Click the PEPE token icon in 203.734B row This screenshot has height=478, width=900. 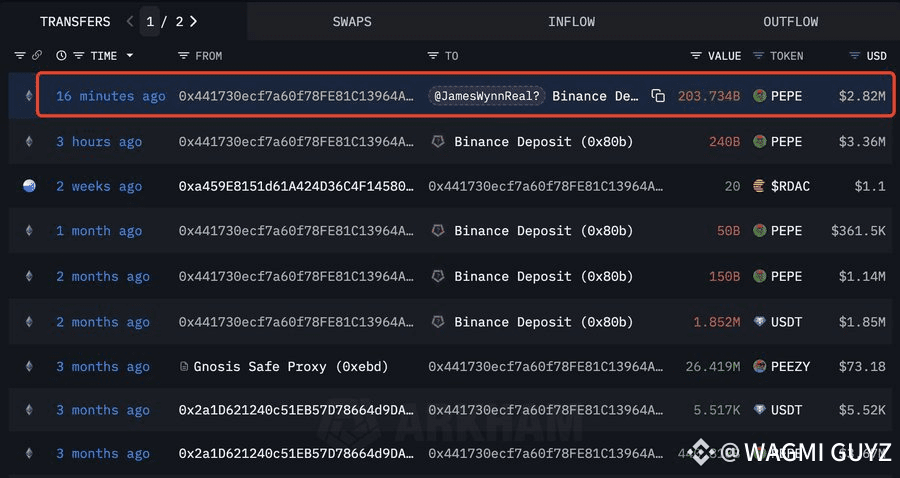[x=759, y=96]
